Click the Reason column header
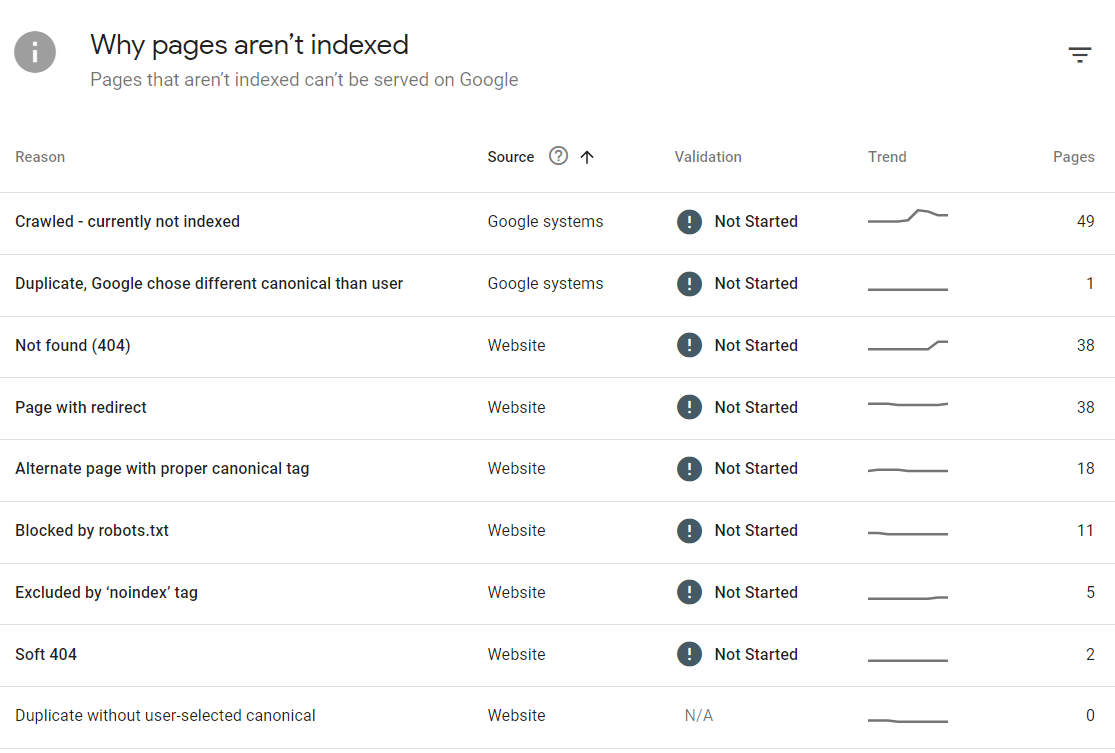The width and height of the screenshot is (1115, 753). (40, 157)
